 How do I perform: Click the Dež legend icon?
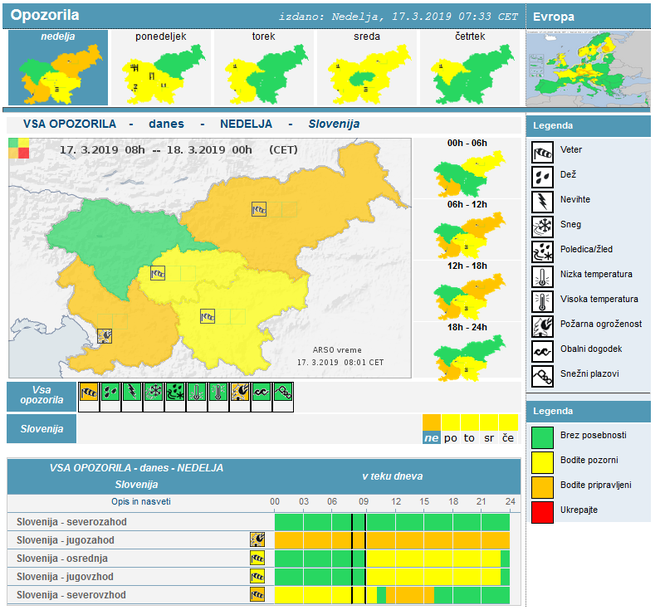542,177
